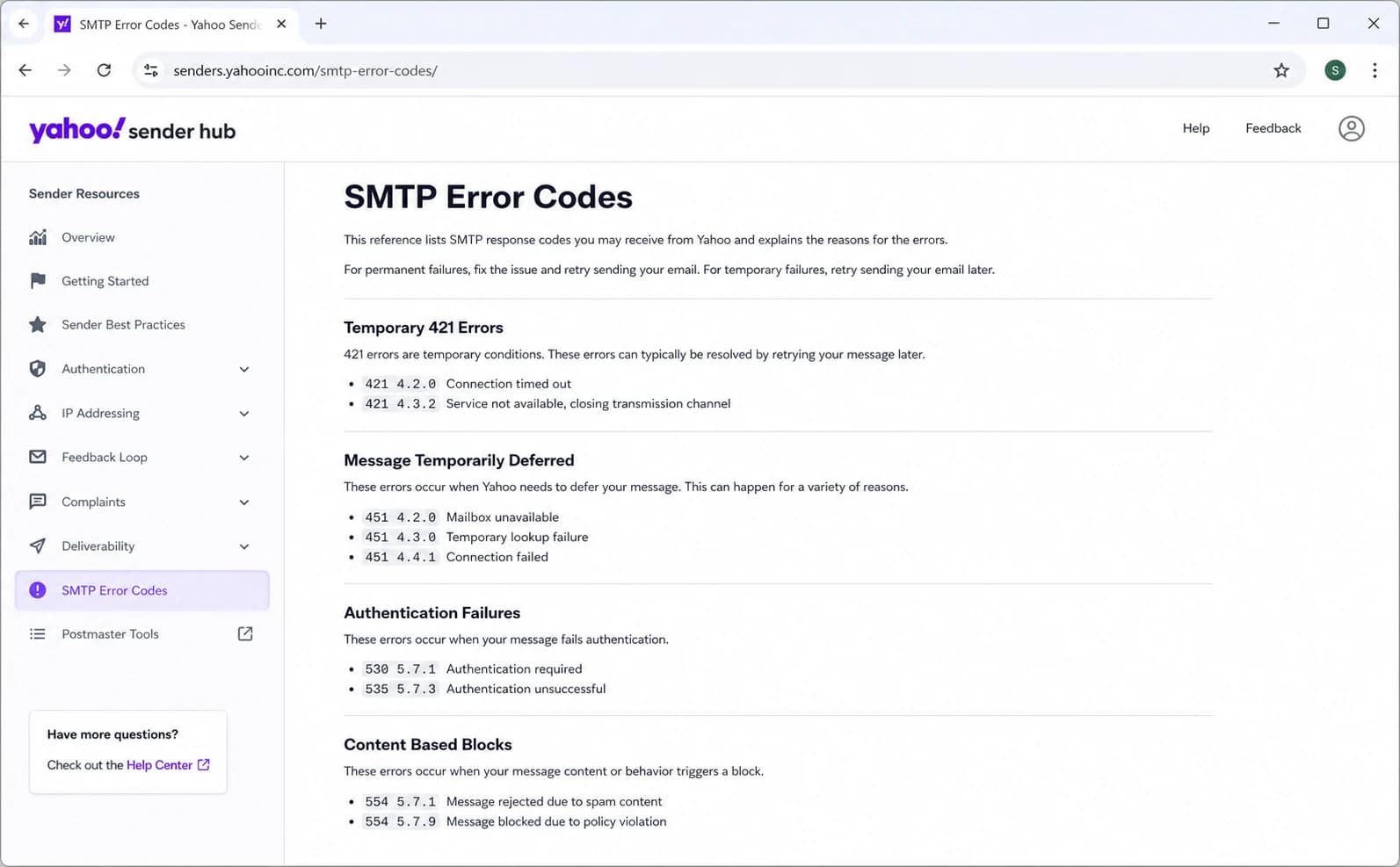Expand the Feedback Loop section chevron
Screen dimensions: 1400x867
[244, 457]
